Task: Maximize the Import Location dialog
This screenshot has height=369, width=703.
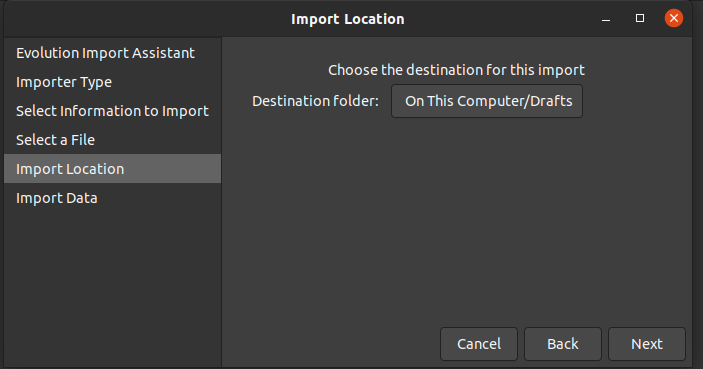Action: [x=640, y=18]
